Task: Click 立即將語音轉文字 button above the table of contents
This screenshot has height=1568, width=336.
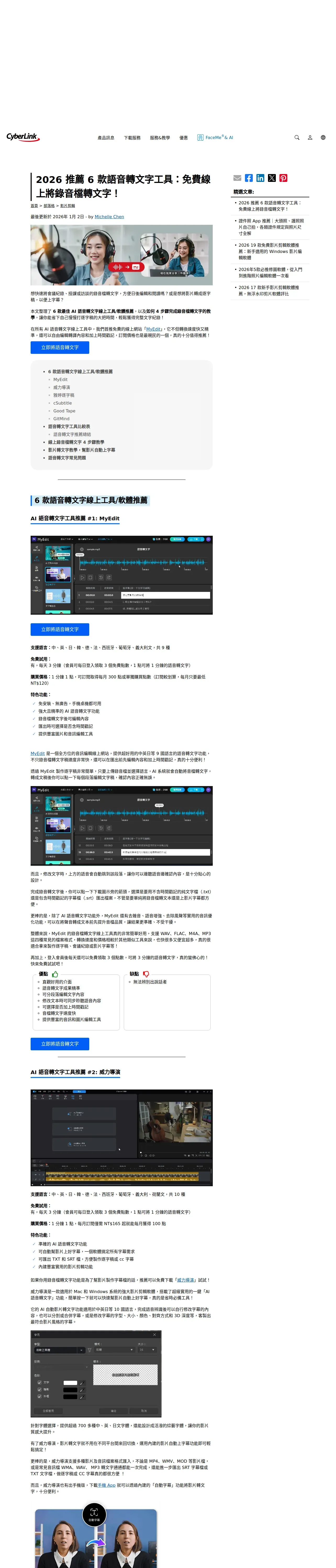Action: point(60,348)
